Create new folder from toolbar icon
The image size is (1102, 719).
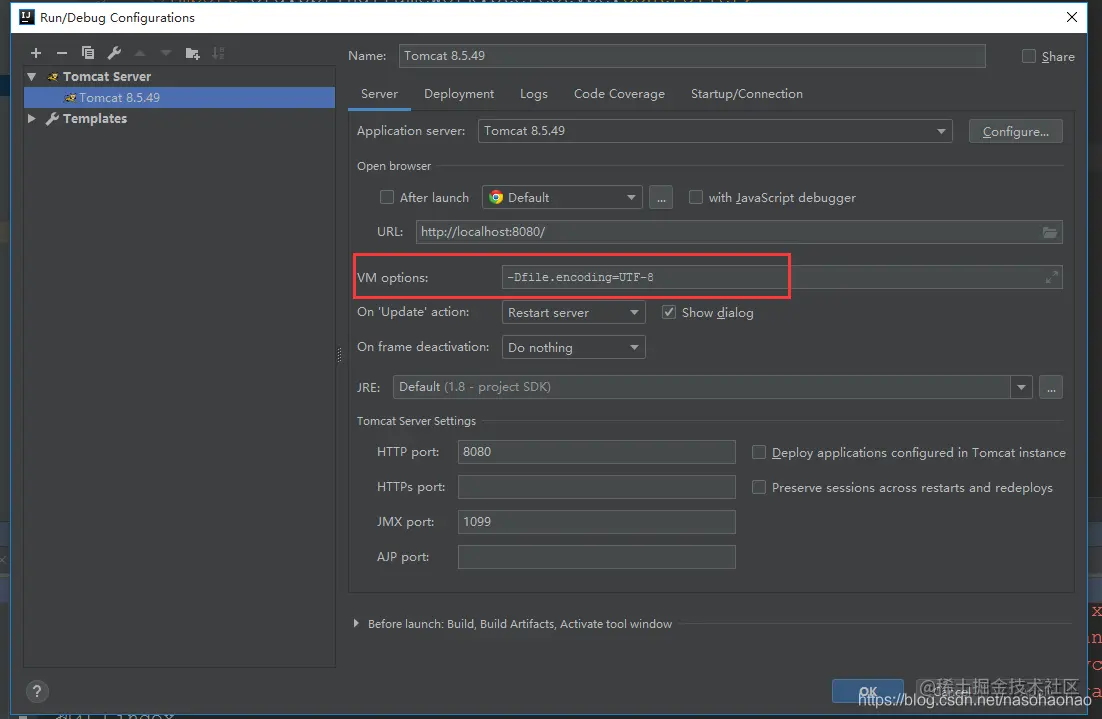[x=193, y=53]
